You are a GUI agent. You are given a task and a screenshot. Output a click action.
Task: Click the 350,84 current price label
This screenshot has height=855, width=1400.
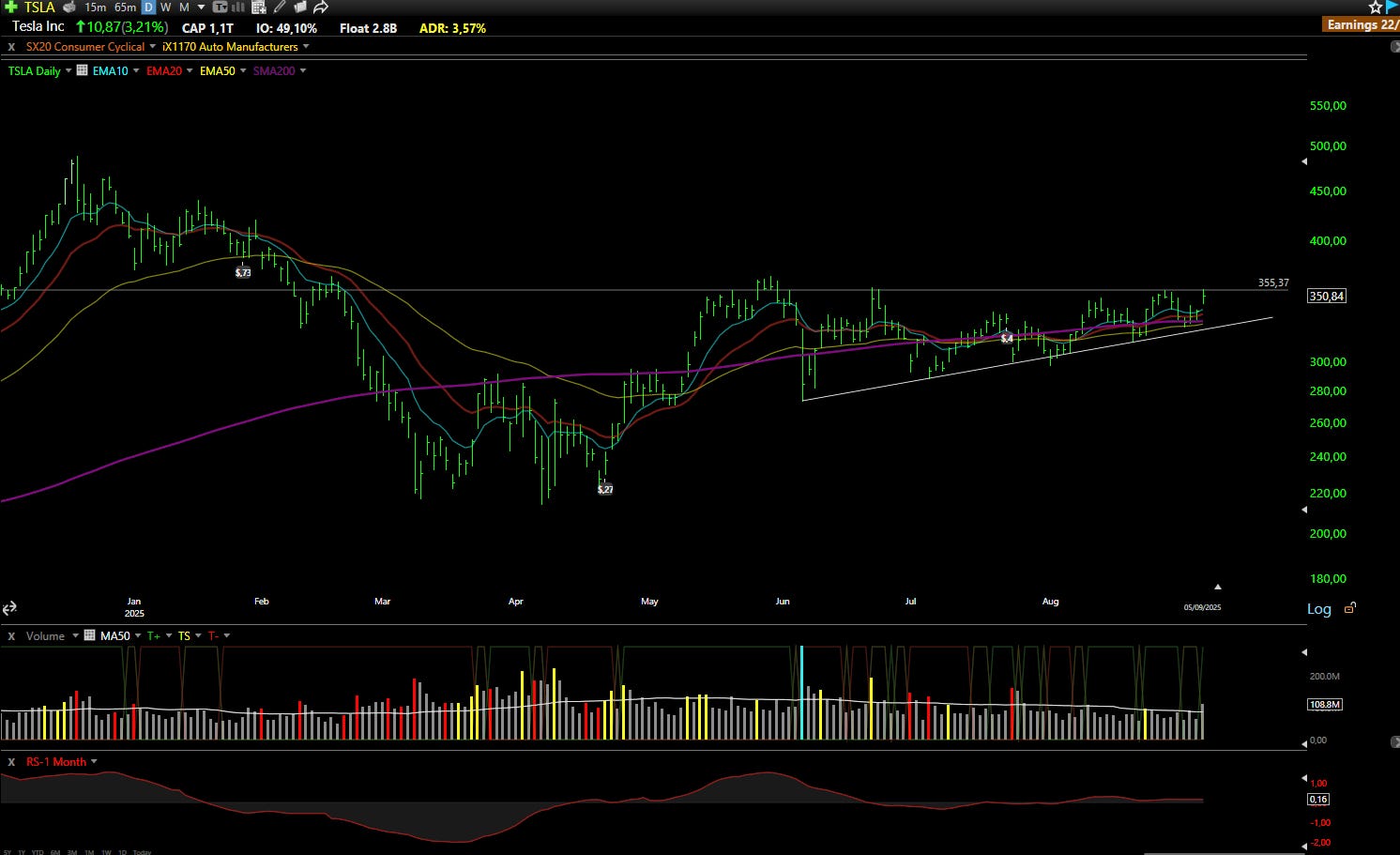pyautogui.click(x=1327, y=296)
